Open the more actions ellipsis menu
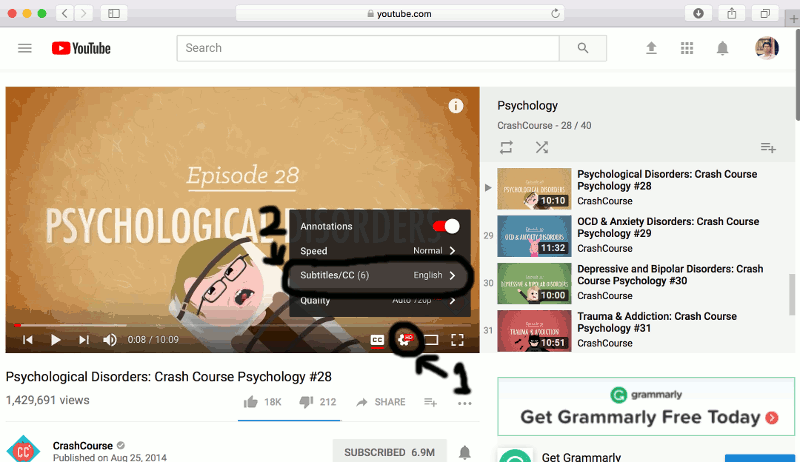 click(465, 403)
